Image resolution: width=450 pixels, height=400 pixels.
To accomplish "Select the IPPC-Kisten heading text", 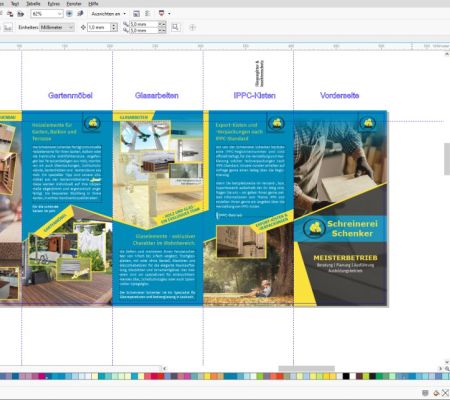I will [x=255, y=95].
